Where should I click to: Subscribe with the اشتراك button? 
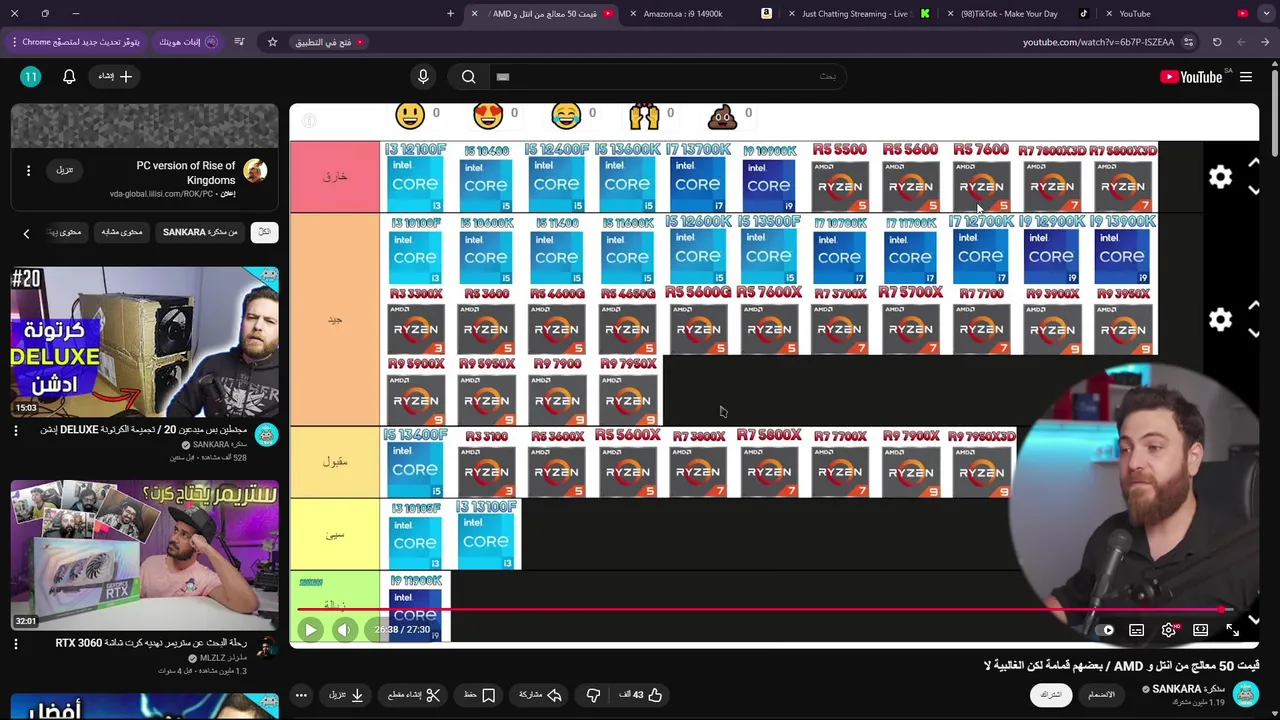[1051, 695]
